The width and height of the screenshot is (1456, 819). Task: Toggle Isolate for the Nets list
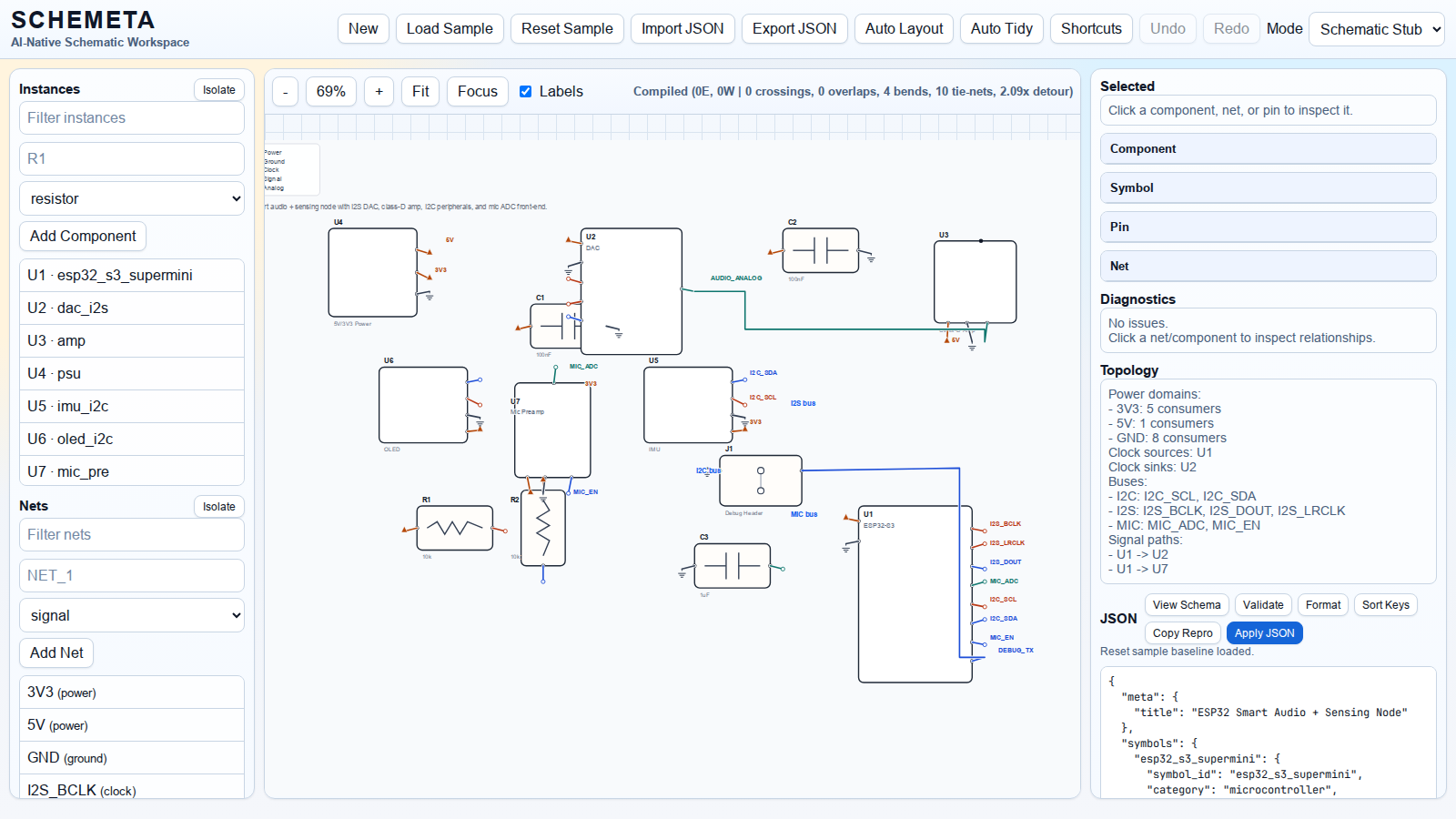218,507
